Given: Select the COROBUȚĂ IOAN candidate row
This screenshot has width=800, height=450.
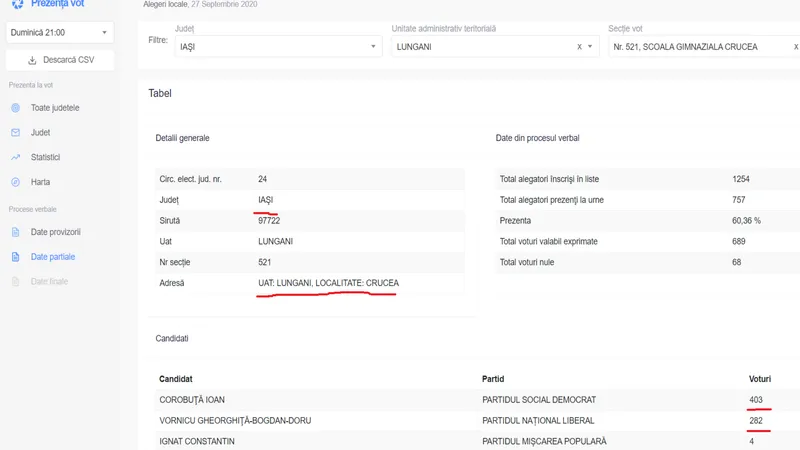Looking at the screenshot, I should click(x=194, y=400).
